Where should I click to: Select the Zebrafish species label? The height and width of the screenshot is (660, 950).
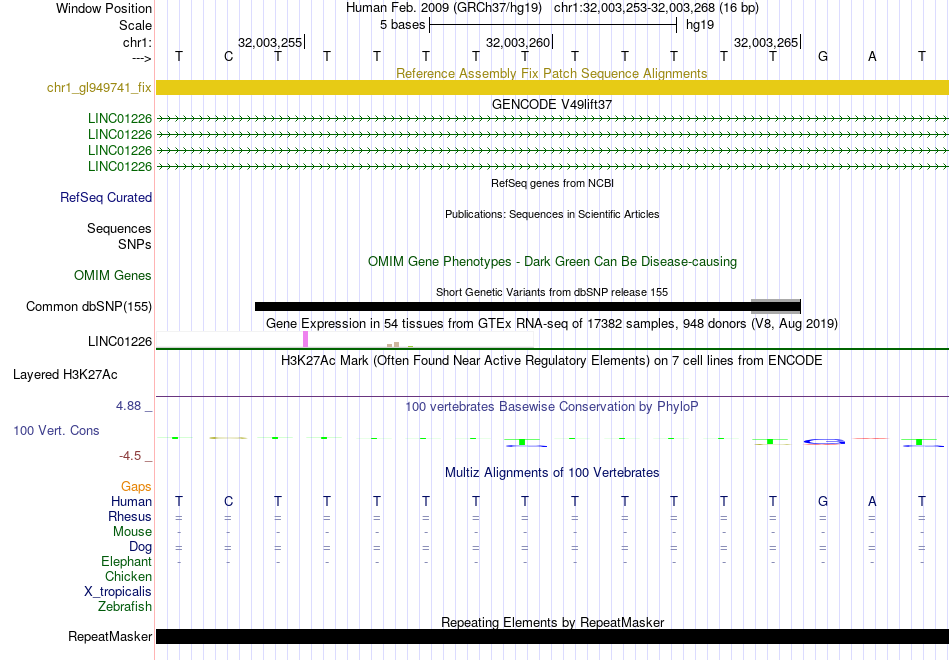pyautogui.click(x=125, y=607)
